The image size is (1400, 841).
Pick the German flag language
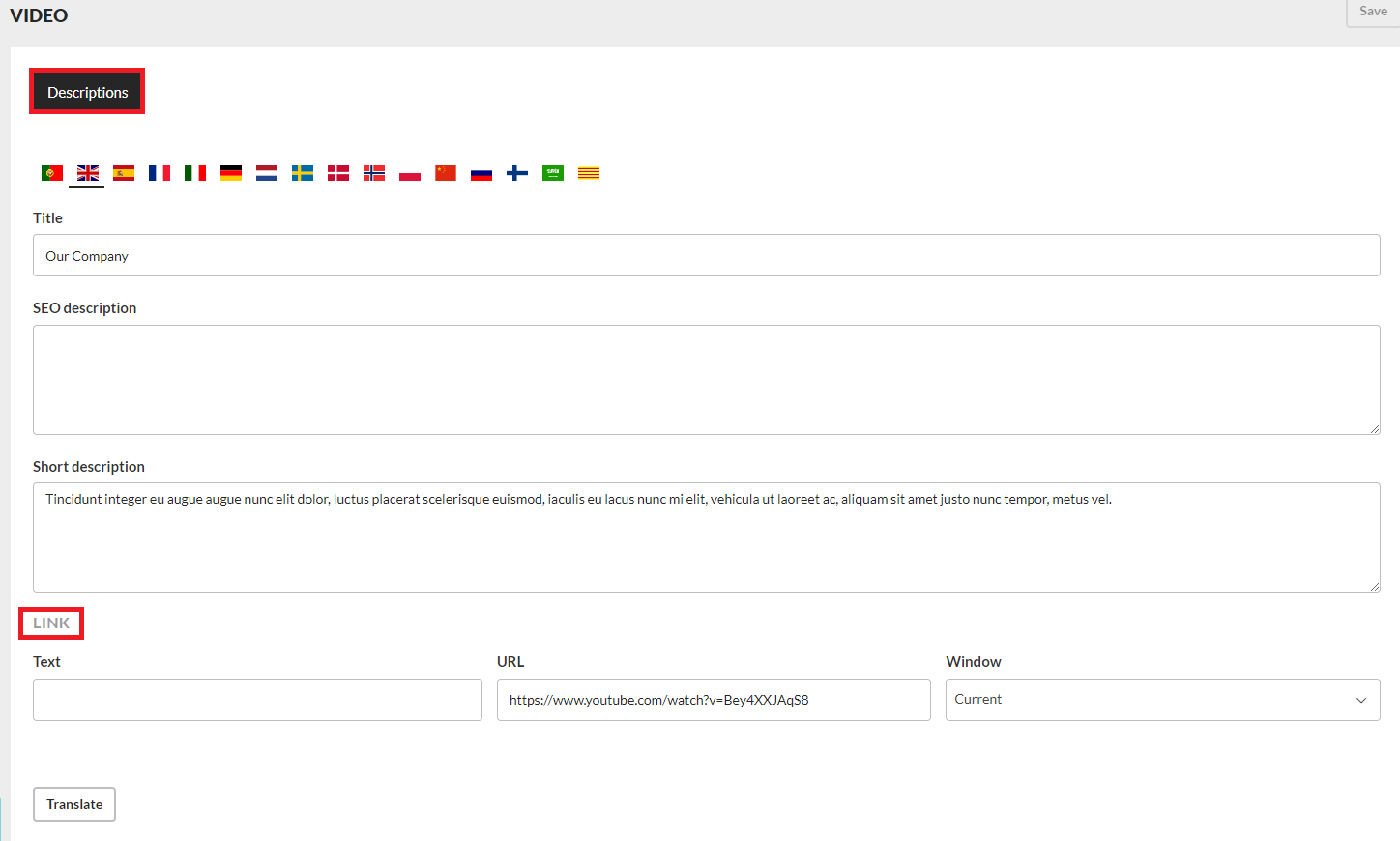[x=231, y=173]
